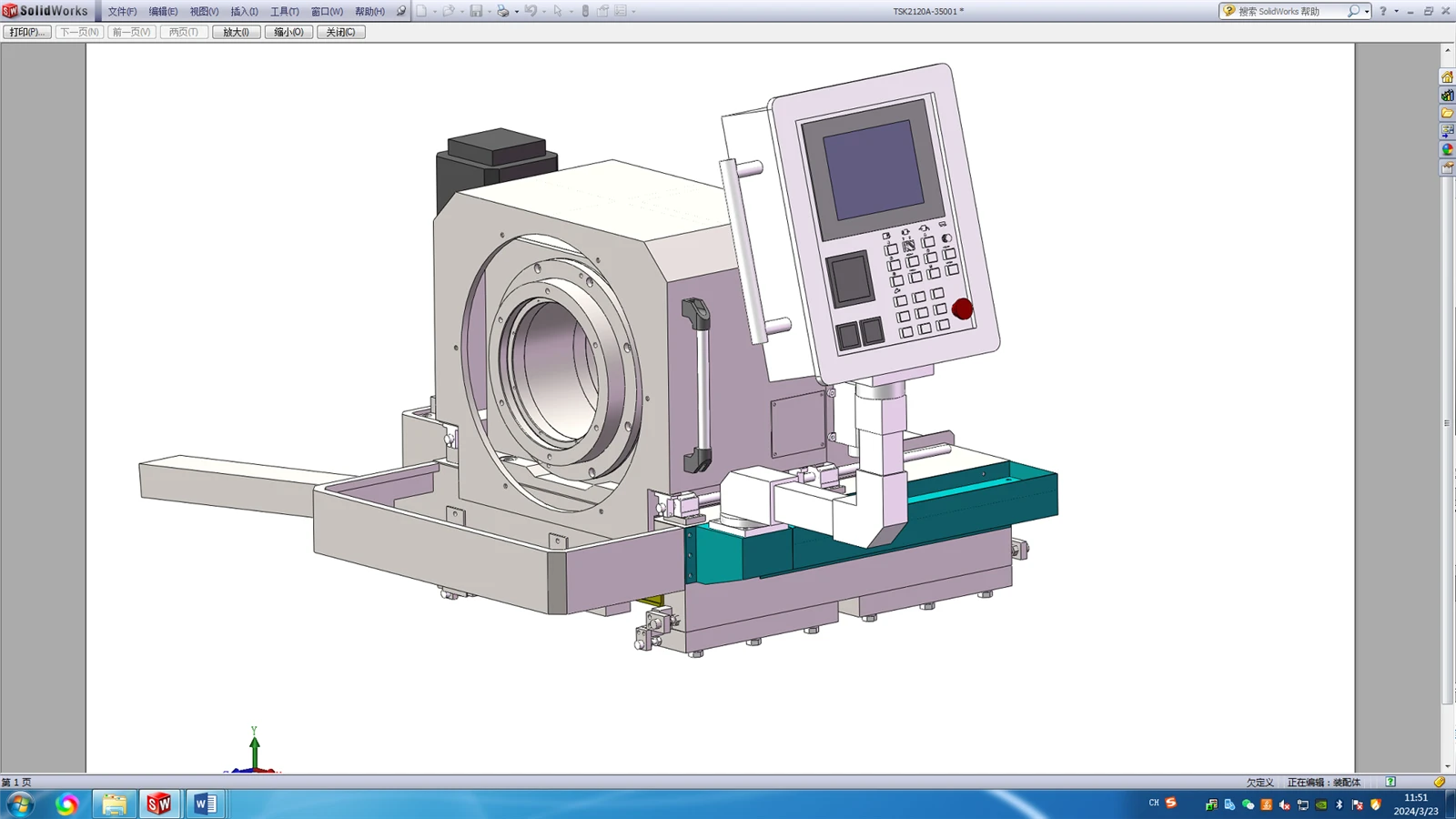The image size is (1456, 819).
Task: Click the Save toolbar icon
Action: click(x=476, y=11)
